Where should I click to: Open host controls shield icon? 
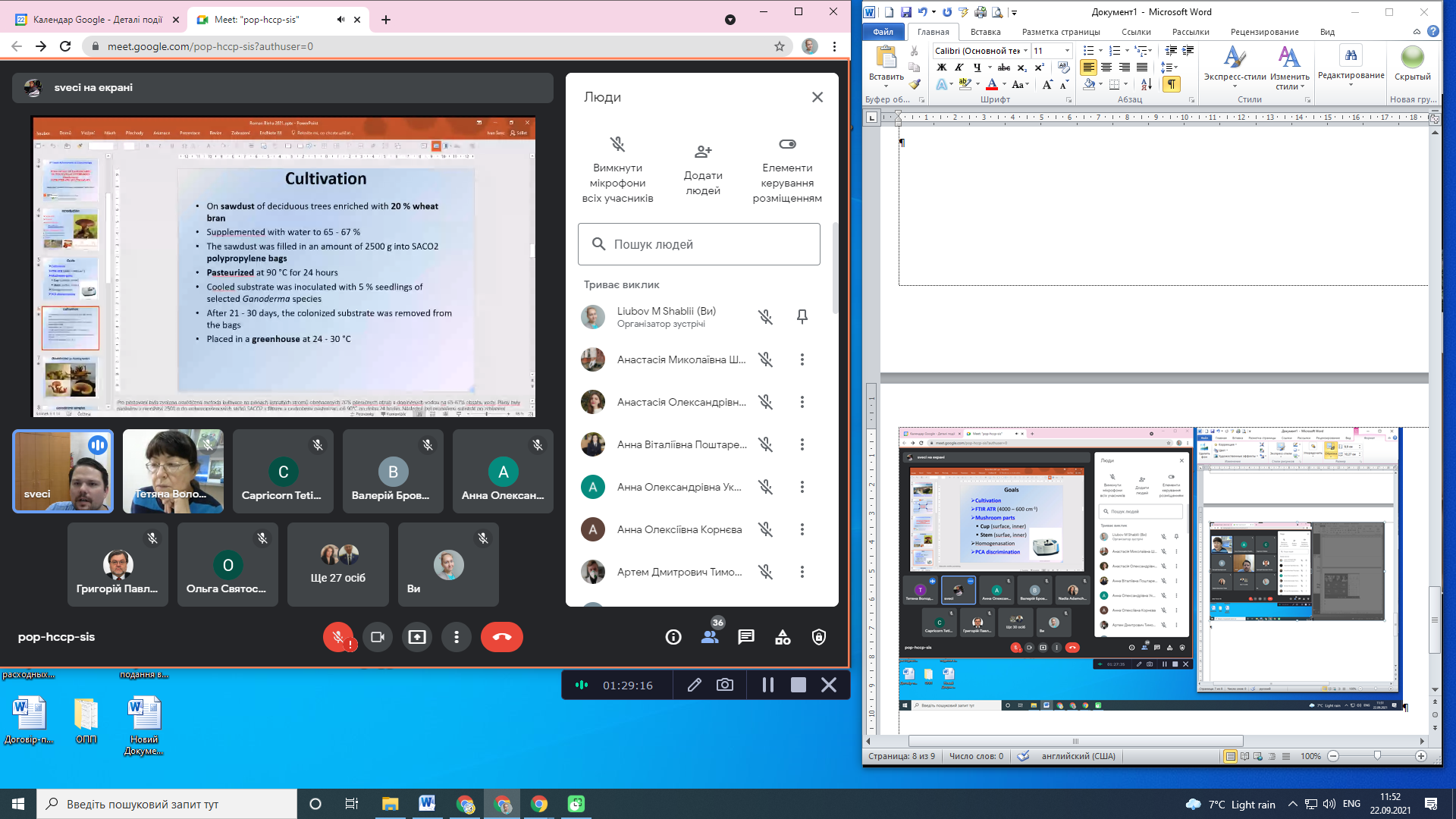coord(819,637)
